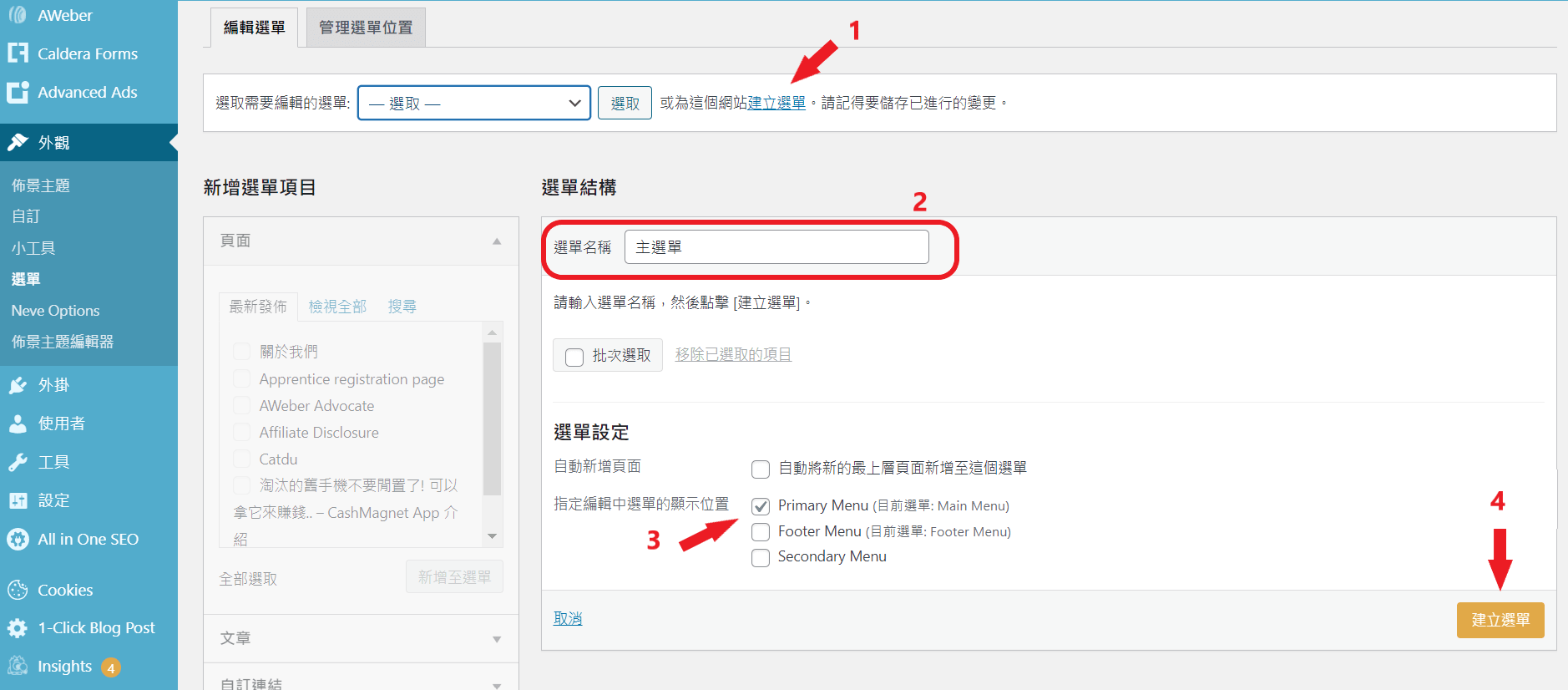Click the 新增至選單 button
This screenshot has width=1568, height=690.
454,577
